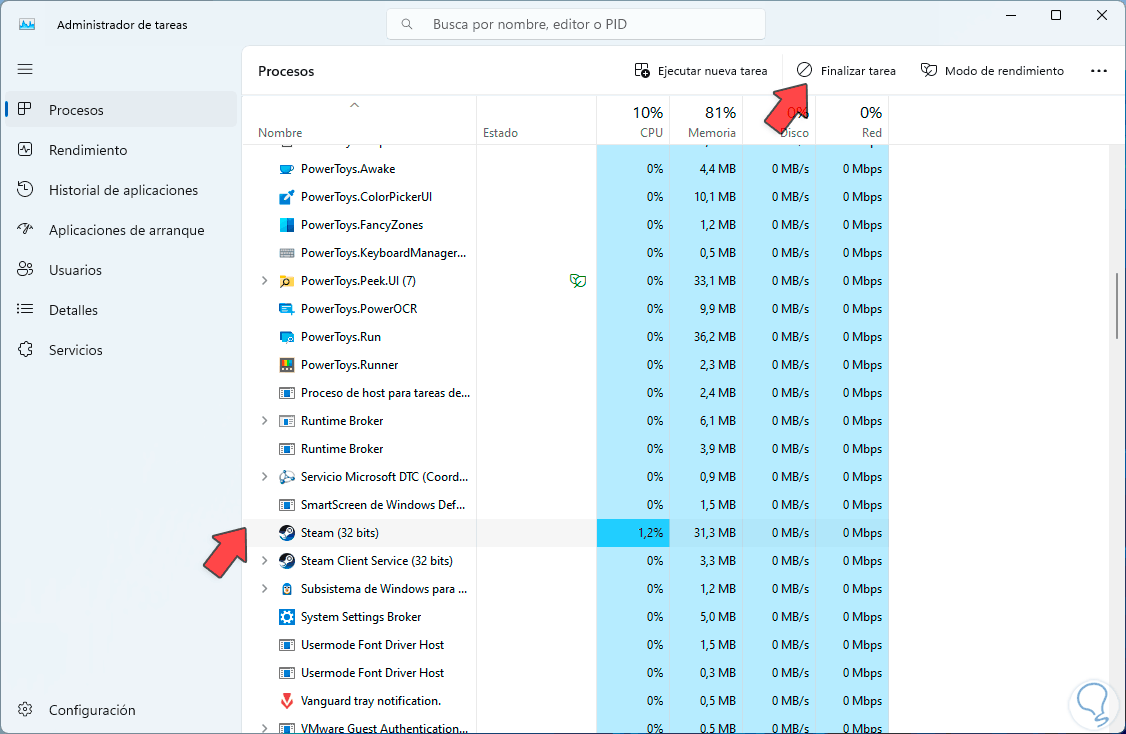1126x734 pixels.
Task: Click the PowerToys.PowerOCR icon
Action: point(287,310)
